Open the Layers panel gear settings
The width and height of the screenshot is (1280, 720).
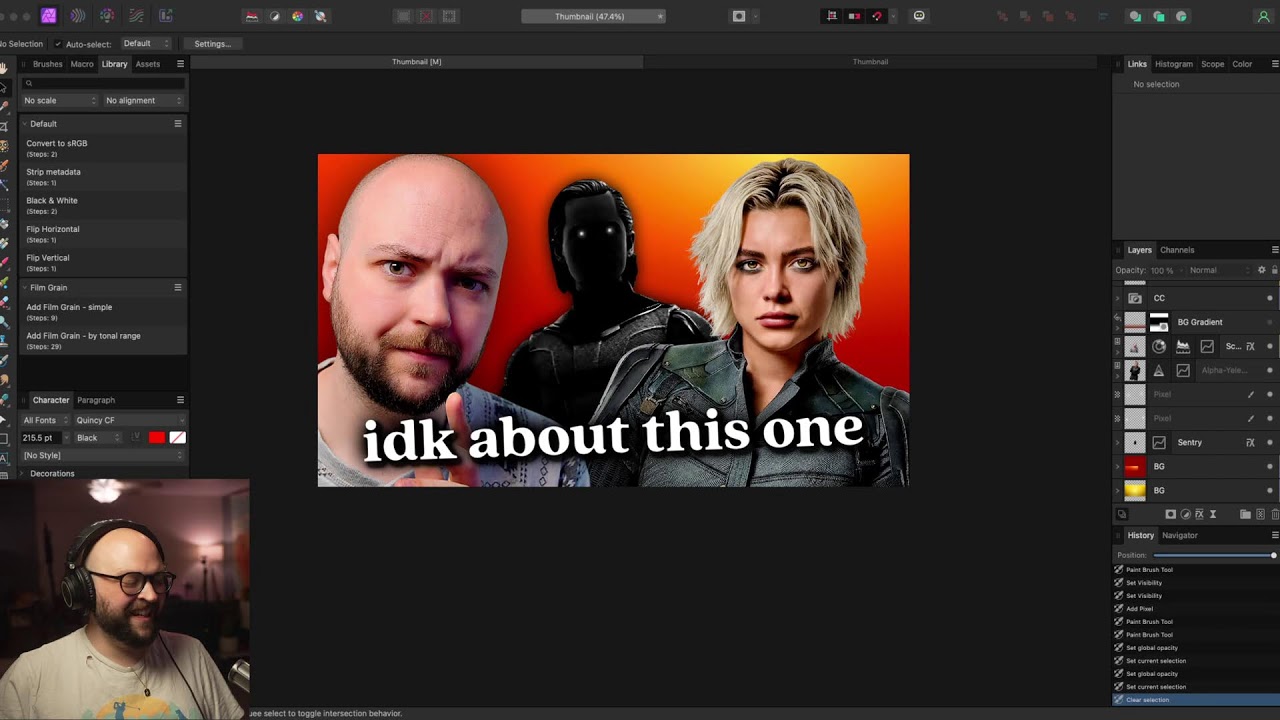click(1261, 270)
